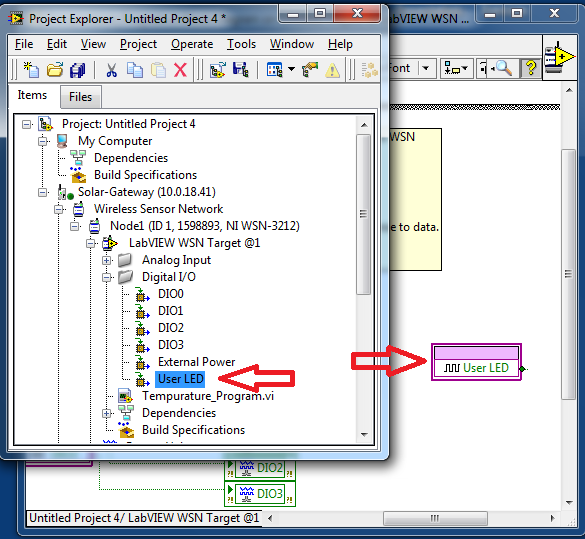Open the Help menu

[x=340, y=44]
